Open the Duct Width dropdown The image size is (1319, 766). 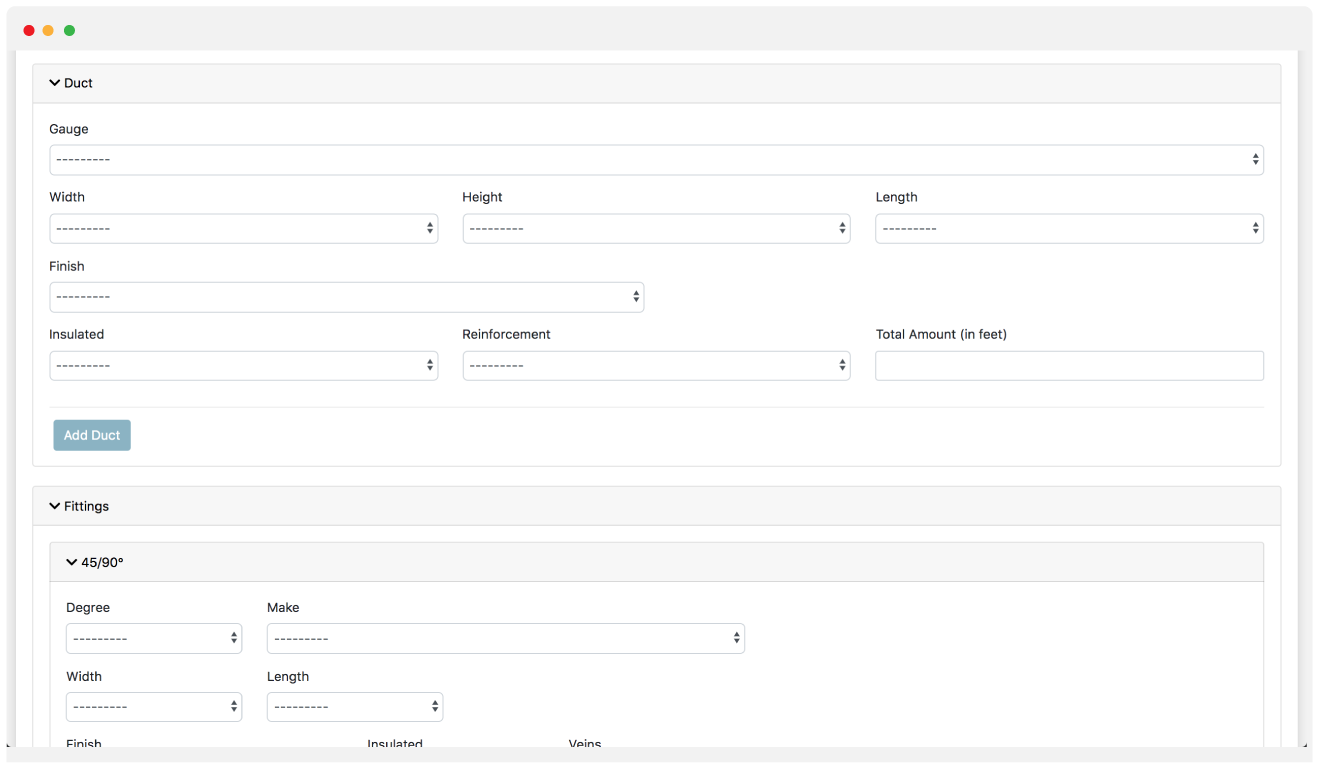[x=243, y=229]
